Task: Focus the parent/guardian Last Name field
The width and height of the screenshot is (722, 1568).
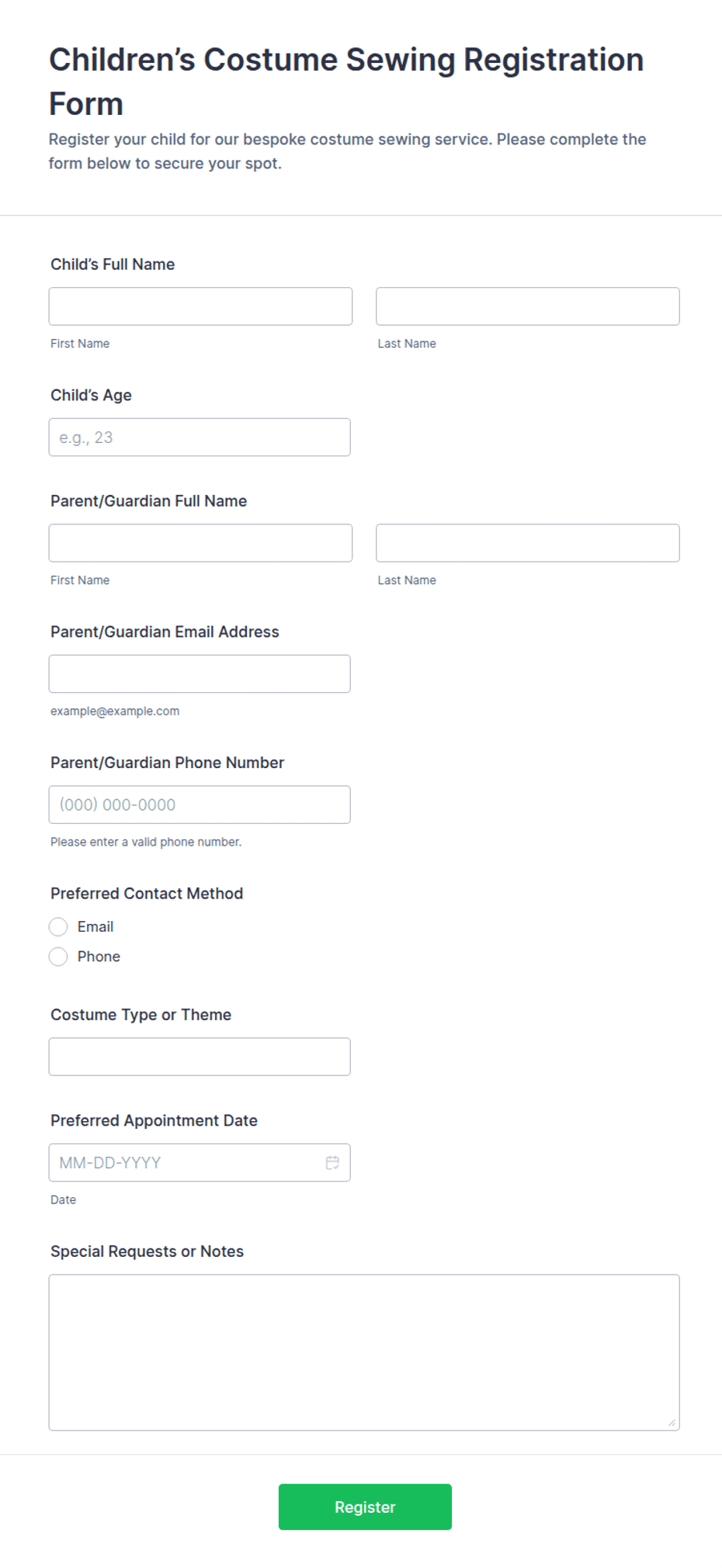Action: [x=528, y=543]
